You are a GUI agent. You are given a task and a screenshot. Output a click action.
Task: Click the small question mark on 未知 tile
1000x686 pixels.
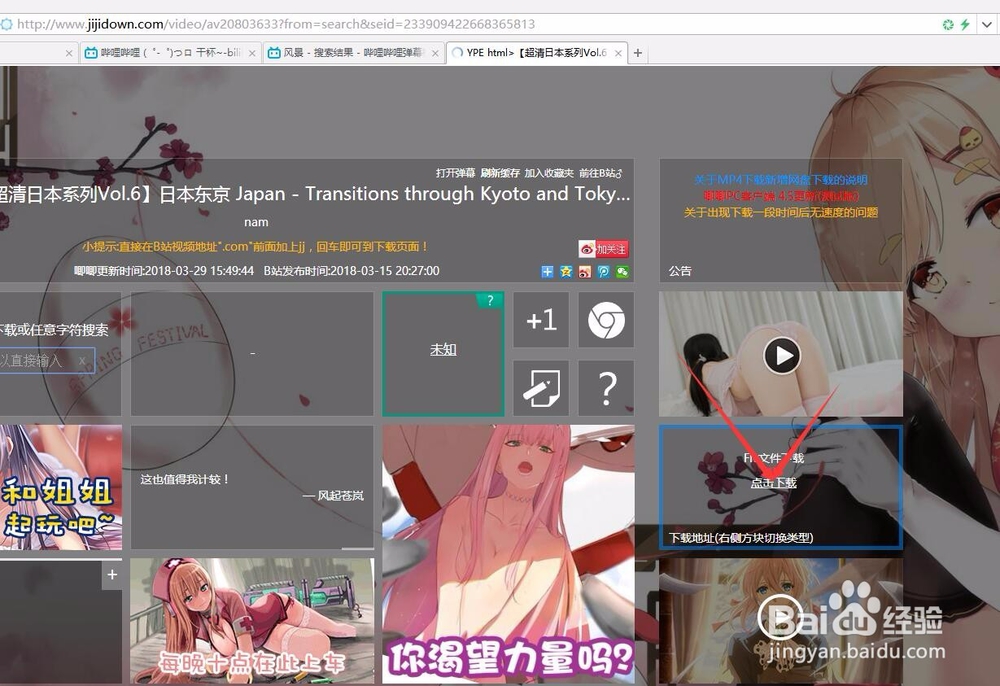pos(490,300)
